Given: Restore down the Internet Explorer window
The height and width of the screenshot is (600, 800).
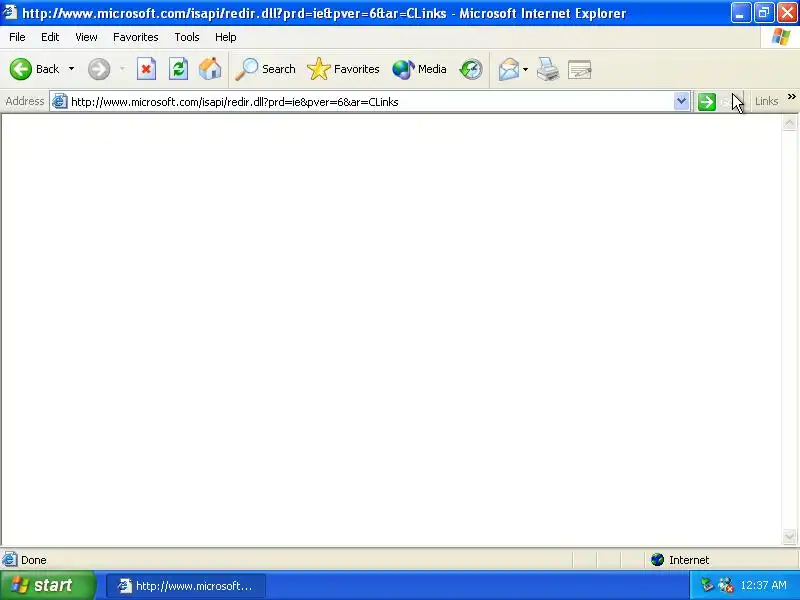Looking at the screenshot, I should 764,13.
